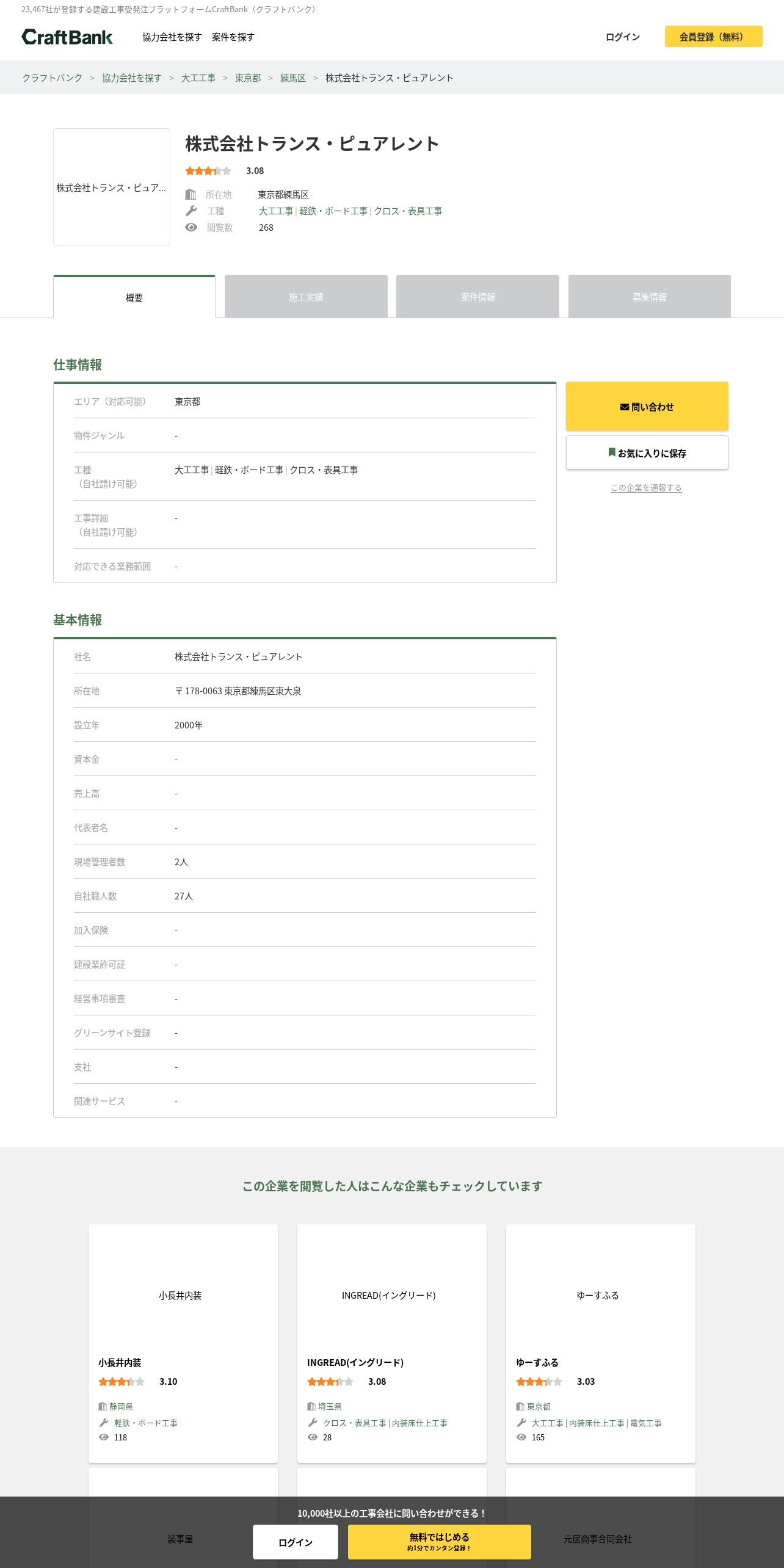Open 小長井内装 card thumbnail
The height and width of the screenshot is (1568, 784).
183,1288
